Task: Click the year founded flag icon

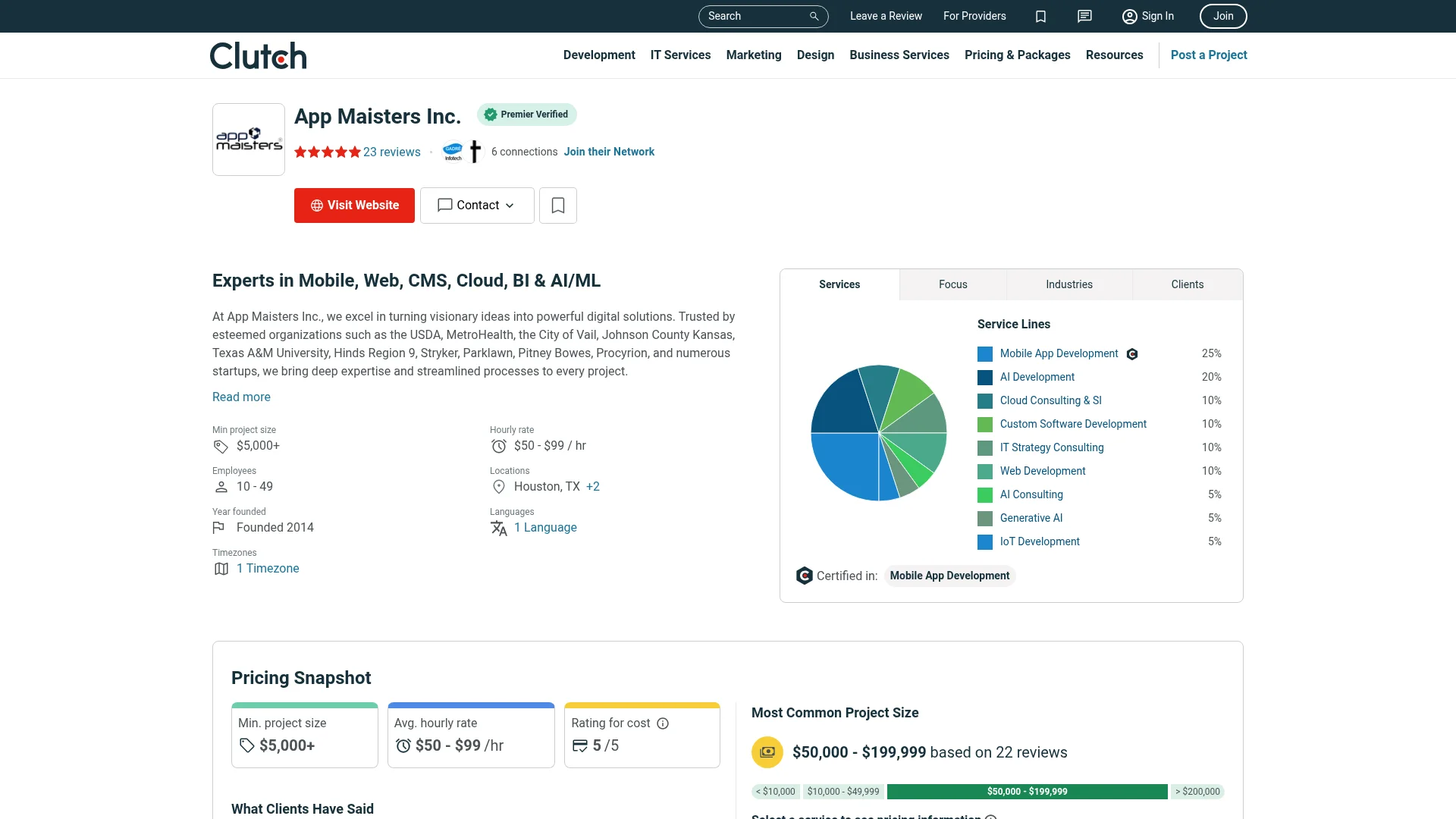Action: 218,528
